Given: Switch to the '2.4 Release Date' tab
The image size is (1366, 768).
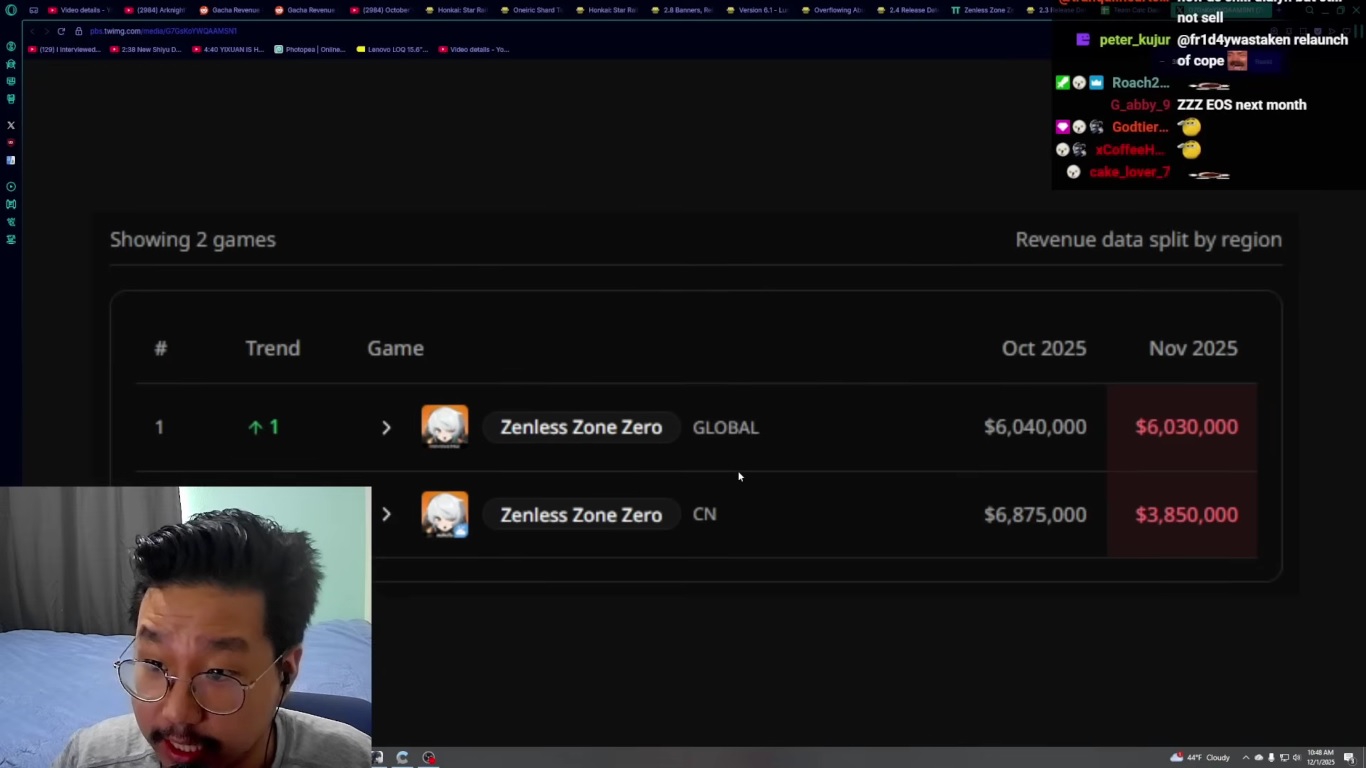Looking at the screenshot, I should click(907, 10).
